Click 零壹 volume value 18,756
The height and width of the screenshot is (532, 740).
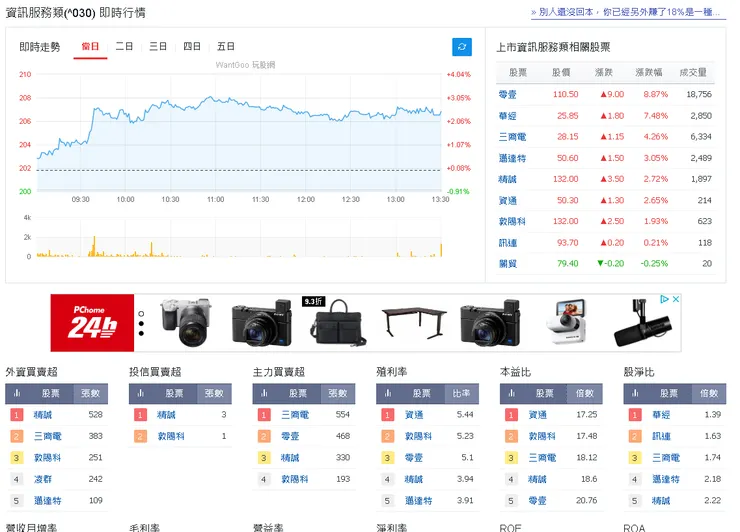pyautogui.click(x=699, y=94)
